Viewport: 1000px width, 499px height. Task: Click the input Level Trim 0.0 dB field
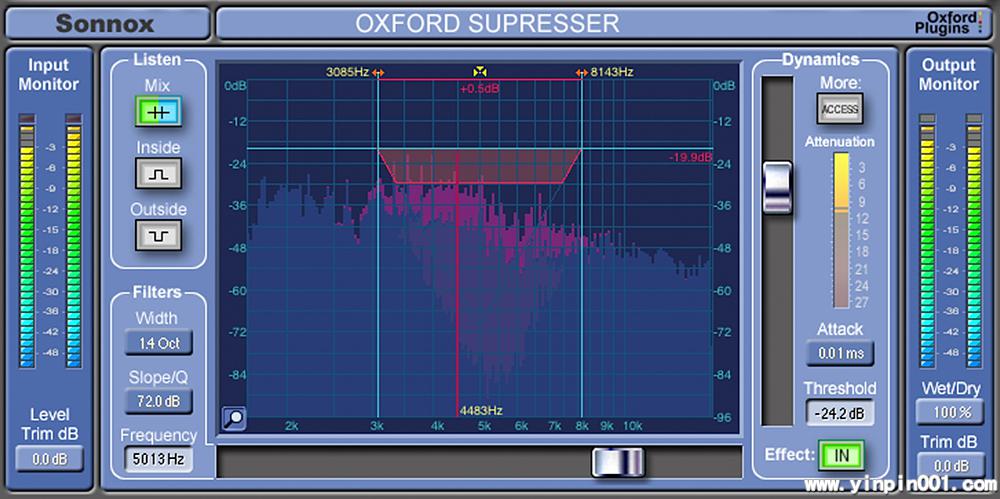[x=50, y=460]
